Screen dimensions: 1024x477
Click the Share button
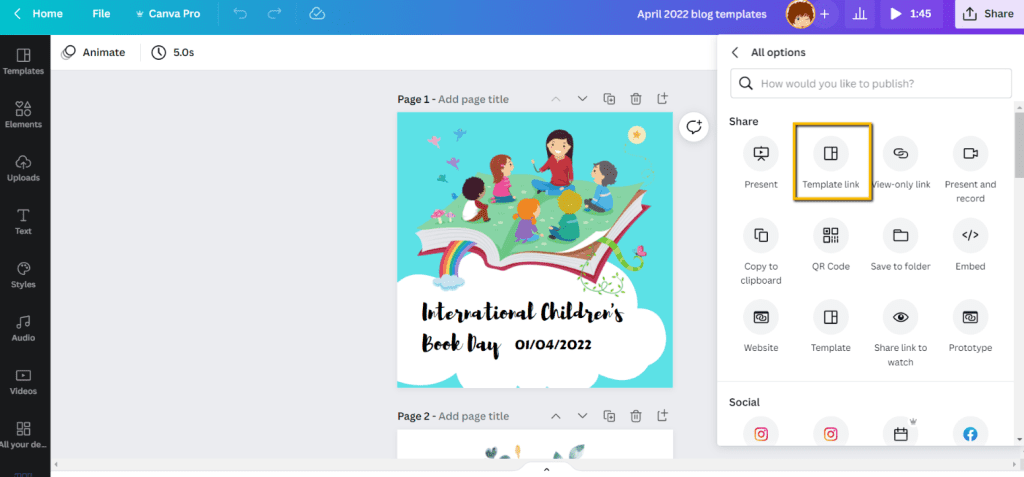989,14
